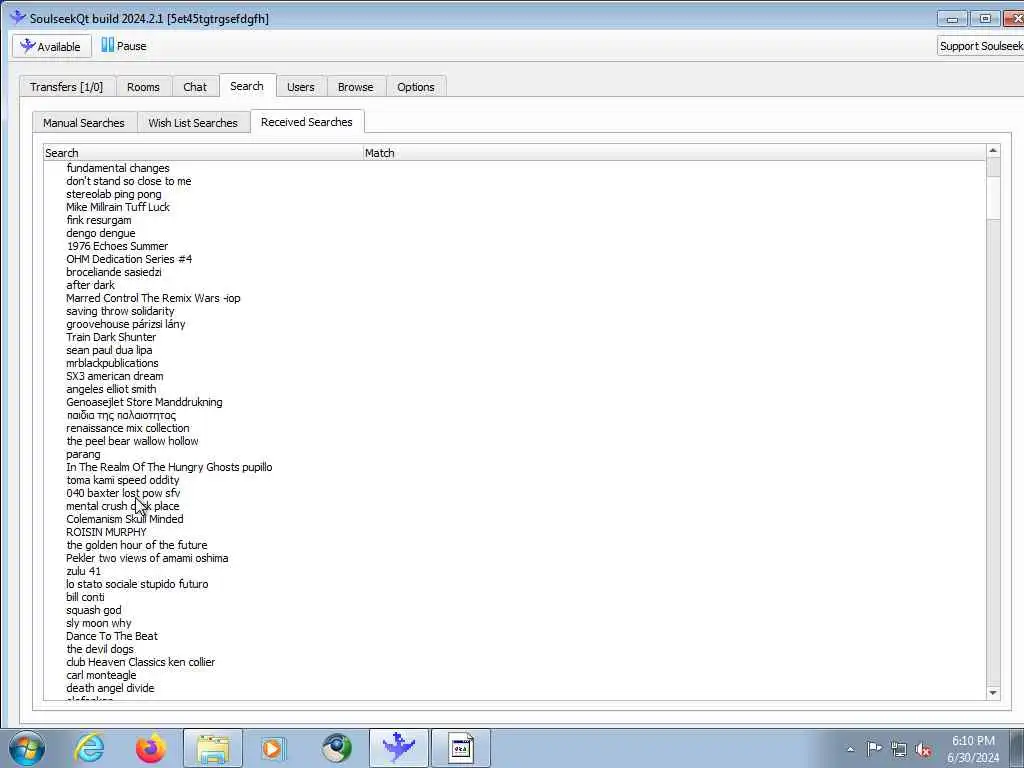Screen dimensions: 1024x768
Task: Select row 'toma kami speed oddity'
Action: (x=514, y=480)
